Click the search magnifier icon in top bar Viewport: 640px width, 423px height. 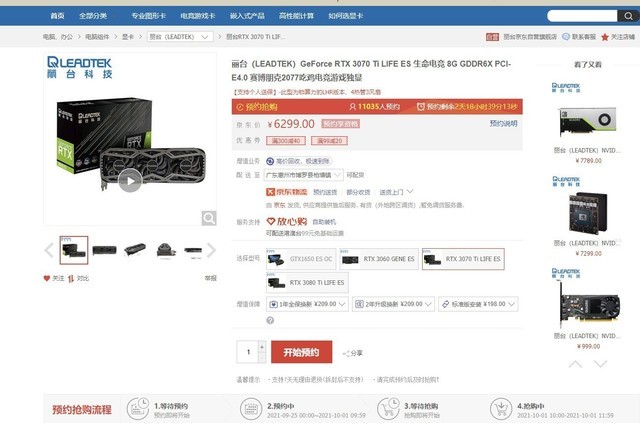click(628, 16)
